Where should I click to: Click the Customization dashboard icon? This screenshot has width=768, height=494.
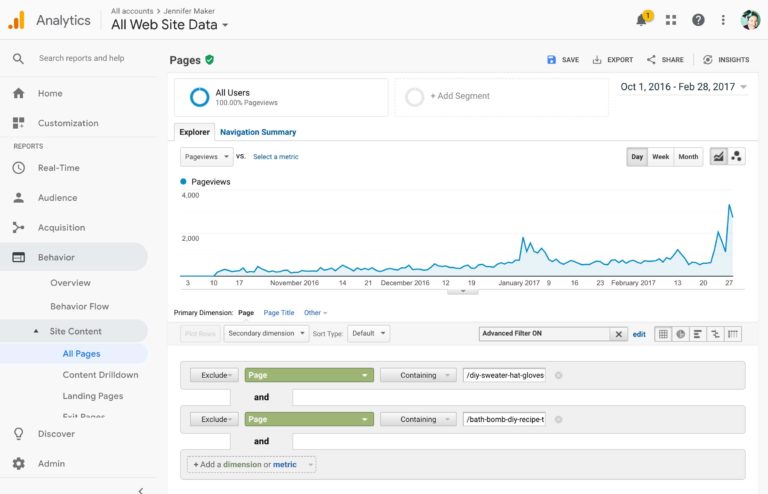click(x=19, y=123)
